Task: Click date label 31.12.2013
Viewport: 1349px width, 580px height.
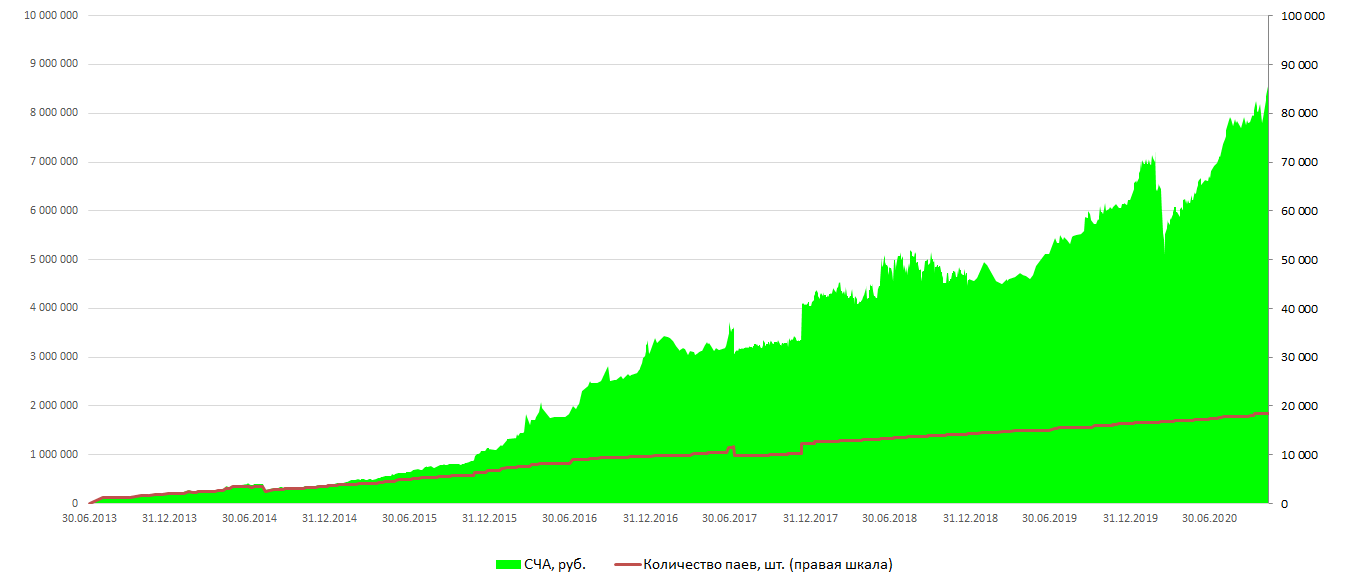Action: click(x=169, y=519)
